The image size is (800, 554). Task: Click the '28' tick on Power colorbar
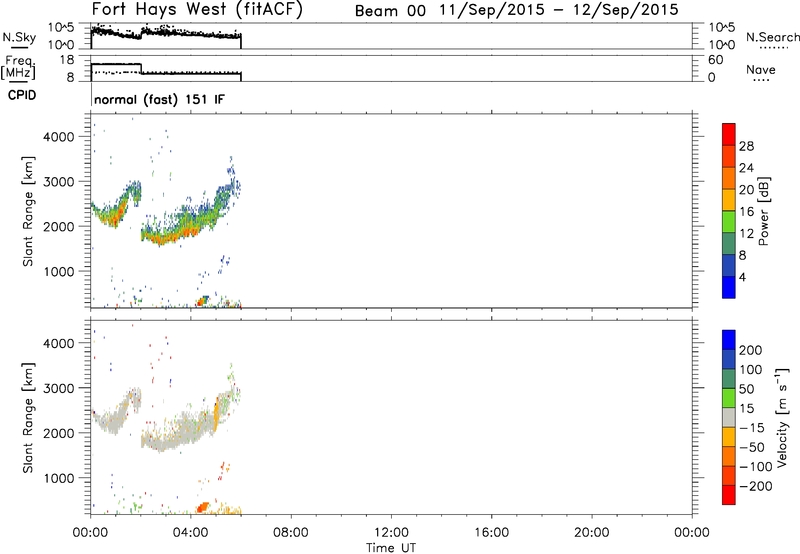point(746,146)
